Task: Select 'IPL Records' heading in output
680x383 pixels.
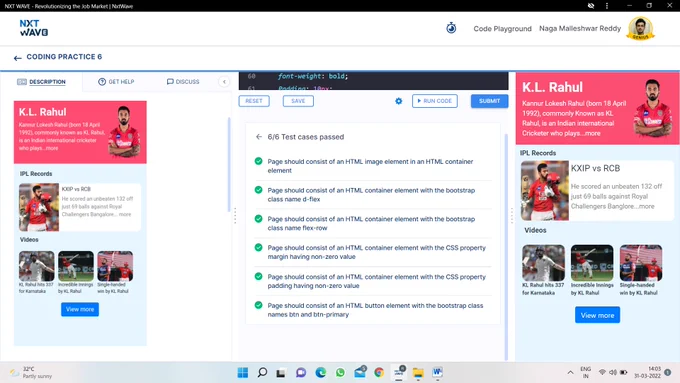Action: click(x=538, y=153)
